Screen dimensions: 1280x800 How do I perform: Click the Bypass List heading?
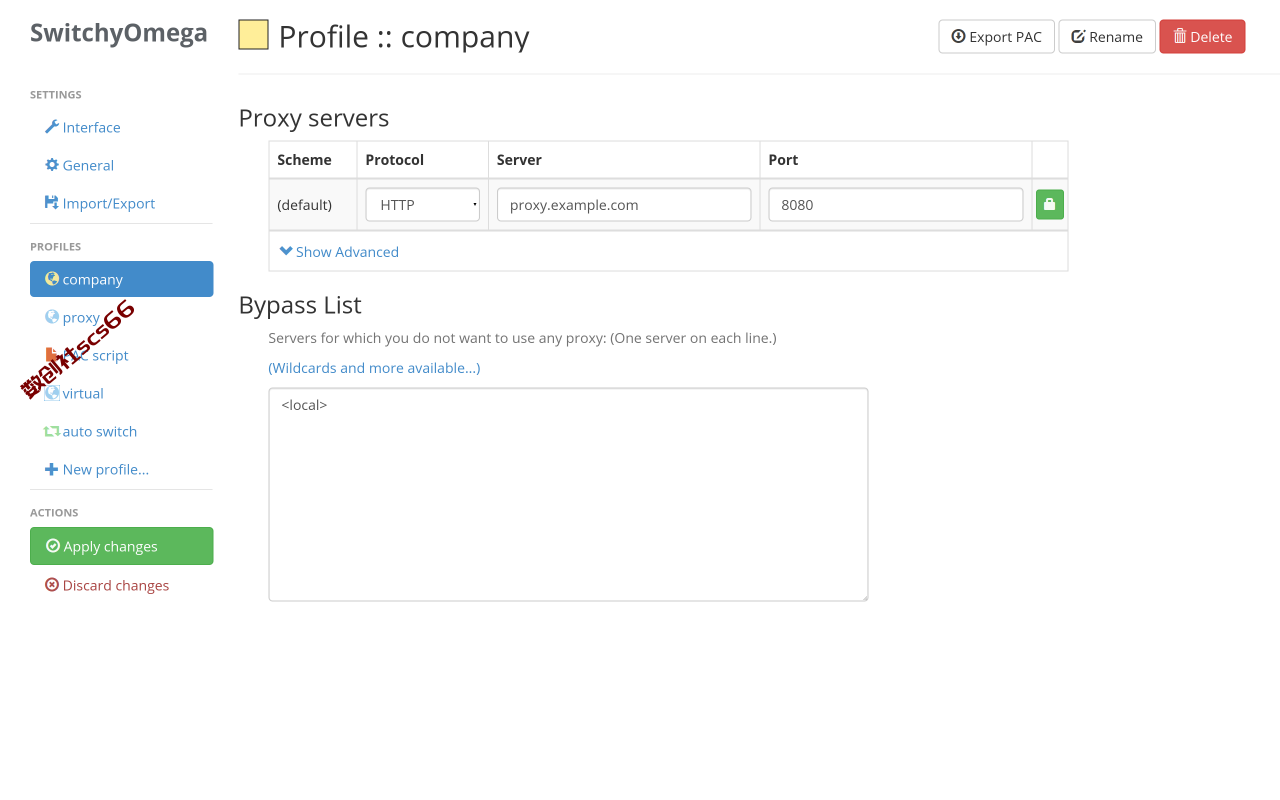click(300, 305)
